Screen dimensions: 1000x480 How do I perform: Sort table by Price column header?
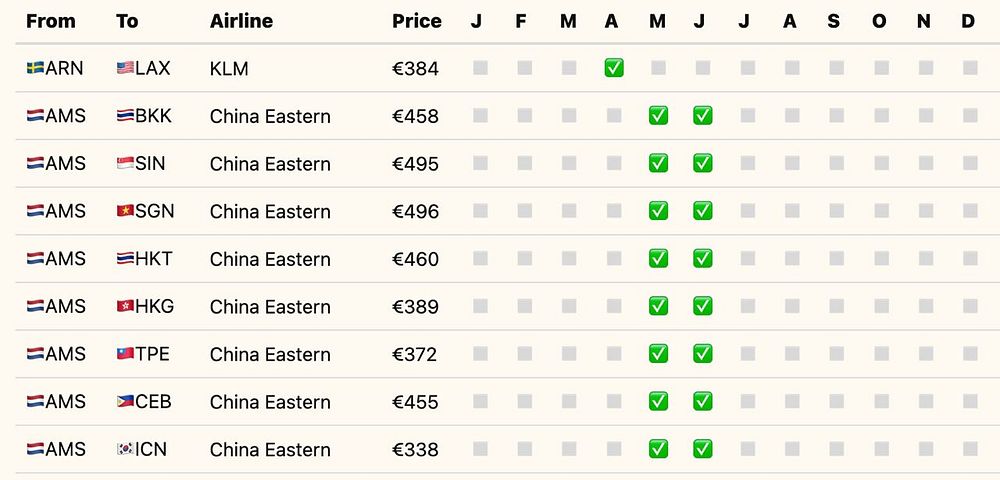click(x=416, y=22)
